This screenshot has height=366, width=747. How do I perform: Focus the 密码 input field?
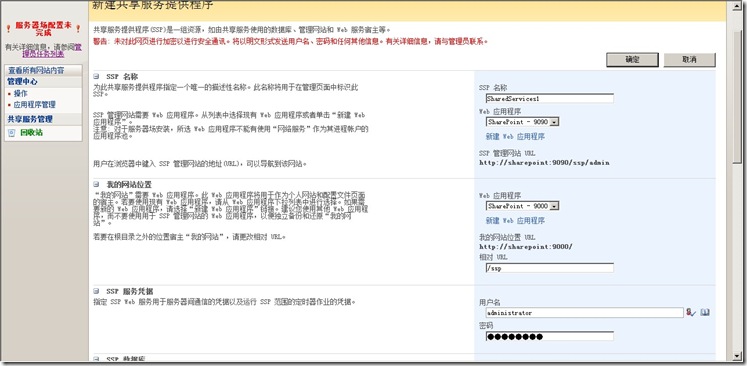point(549,336)
